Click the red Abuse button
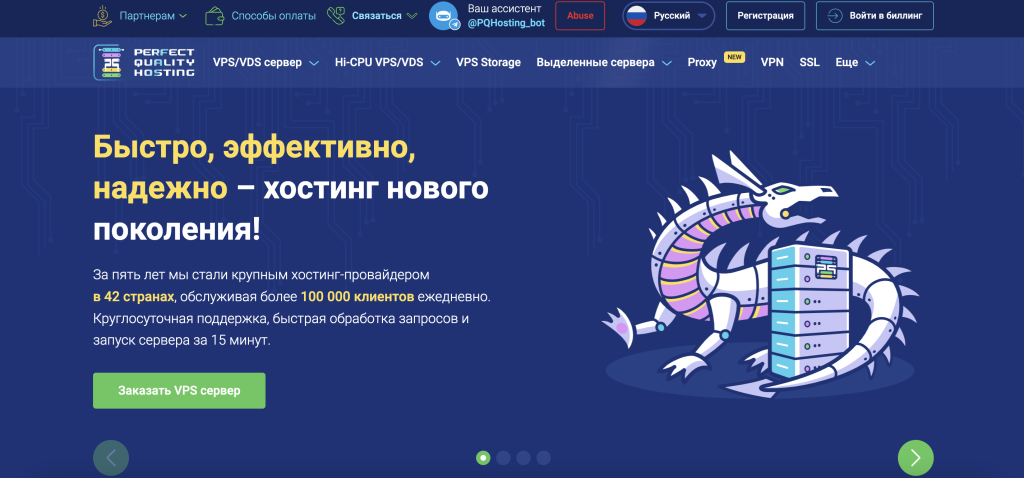The height and width of the screenshot is (478, 1024). [x=580, y=16]
